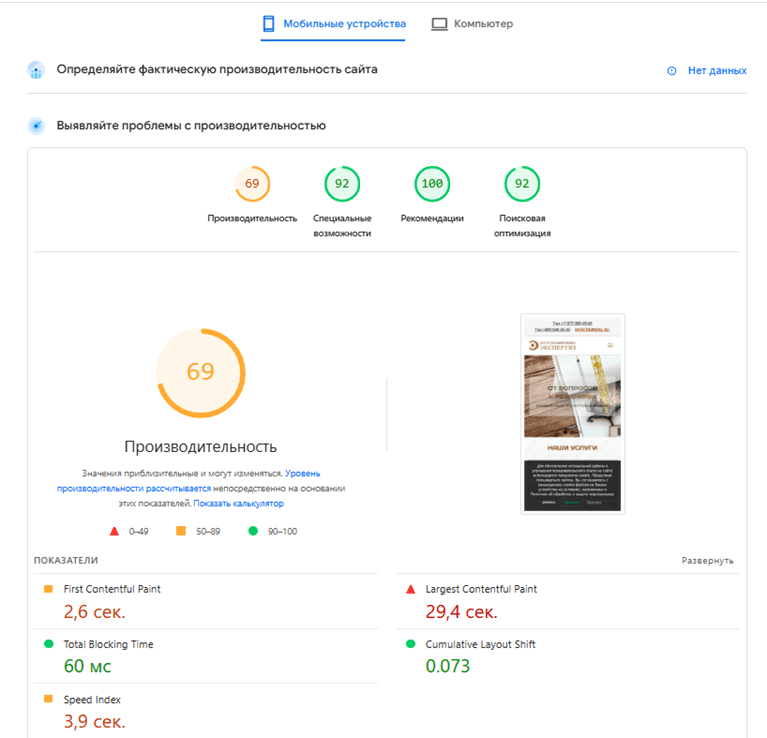Click the Определяйте фактическую производительность сайта heading

click(x=217, y=69)
